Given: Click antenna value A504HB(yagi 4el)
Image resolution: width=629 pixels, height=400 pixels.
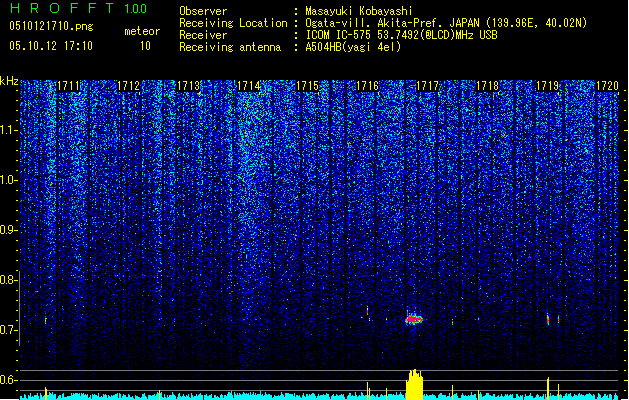Looking at the screenshot, I should (x=353, y=47).
